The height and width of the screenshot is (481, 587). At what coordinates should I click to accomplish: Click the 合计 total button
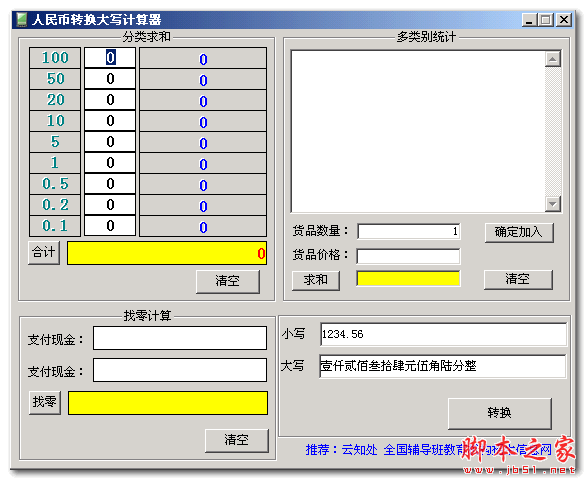[44, 253]
